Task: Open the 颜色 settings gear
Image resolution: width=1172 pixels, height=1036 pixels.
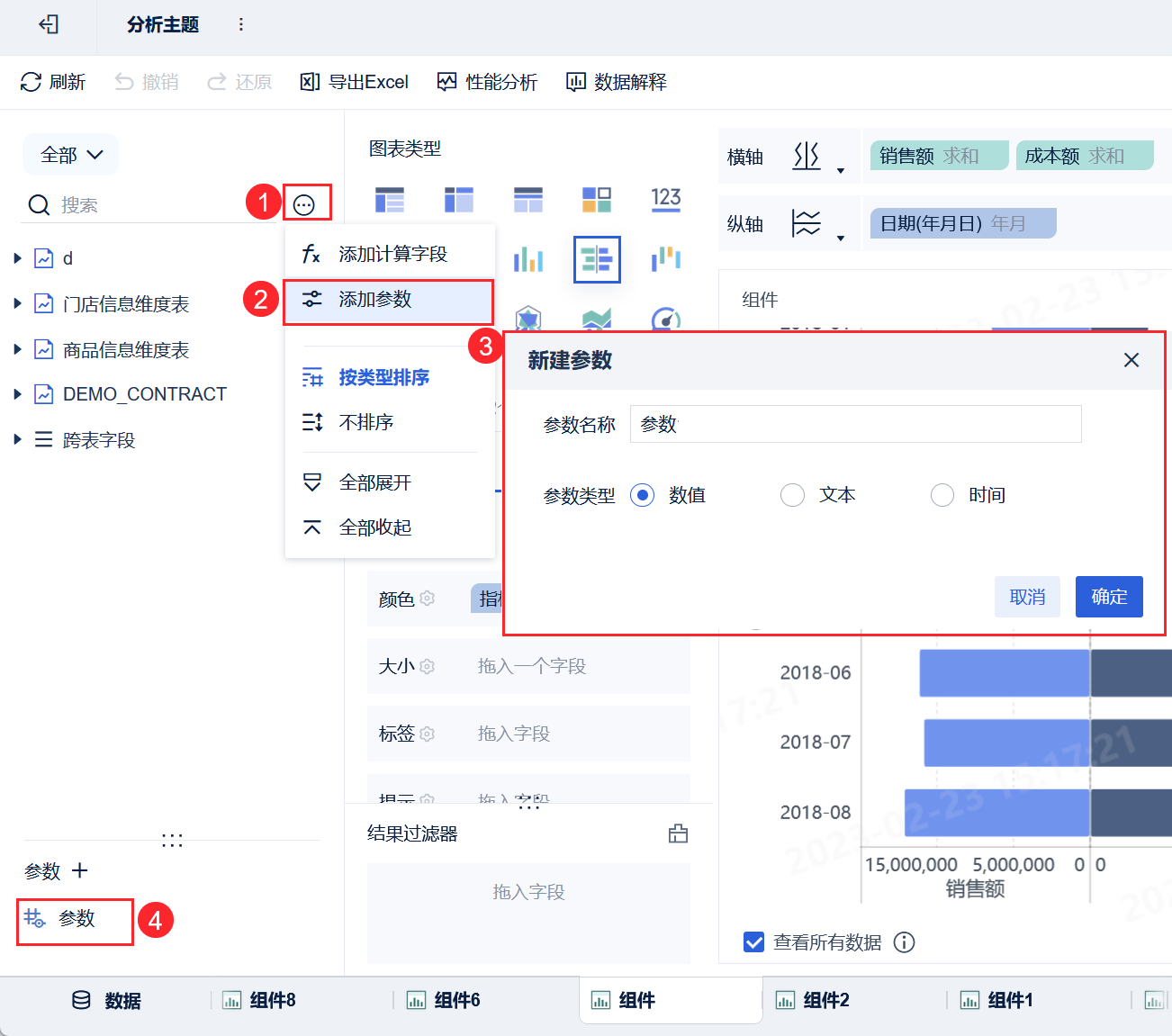Action: [428, 599]
